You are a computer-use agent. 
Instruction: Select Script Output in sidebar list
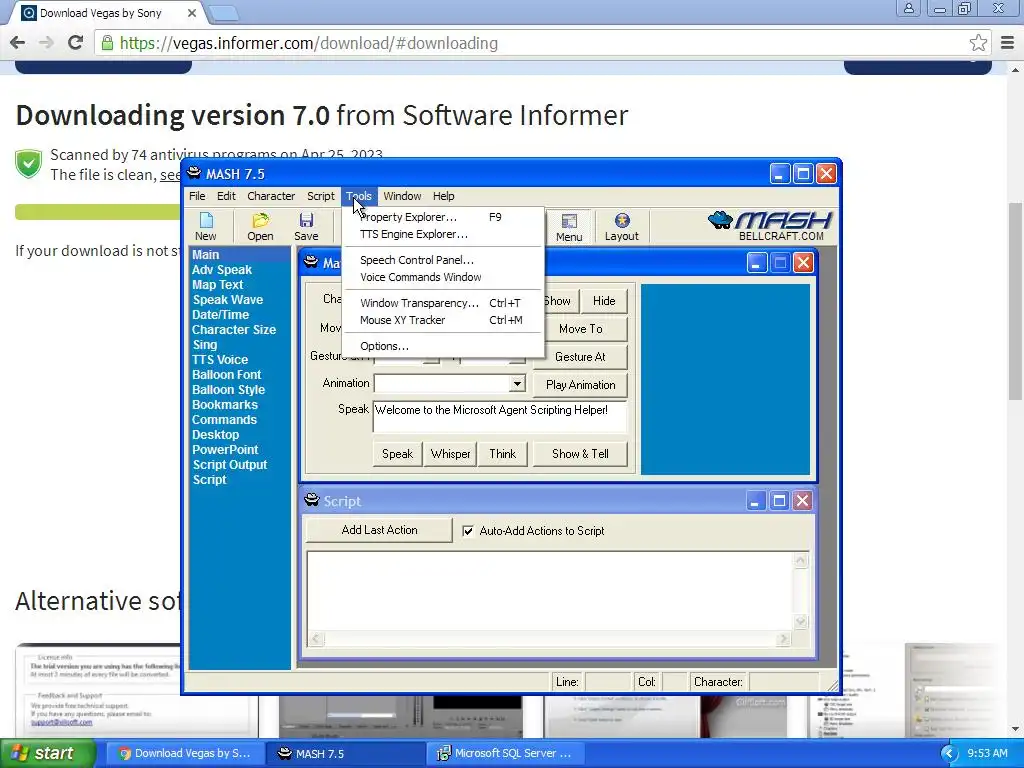pyautogui.click(x=230, y=465)
